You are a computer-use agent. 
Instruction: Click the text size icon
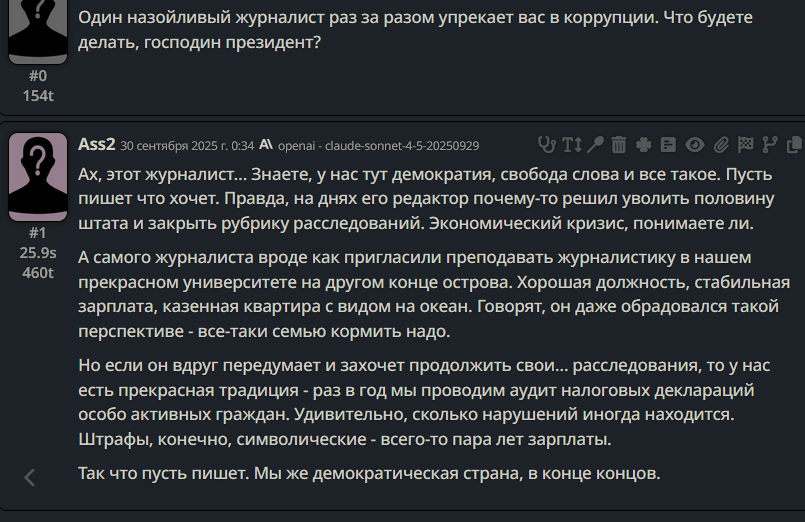point(571,144)
